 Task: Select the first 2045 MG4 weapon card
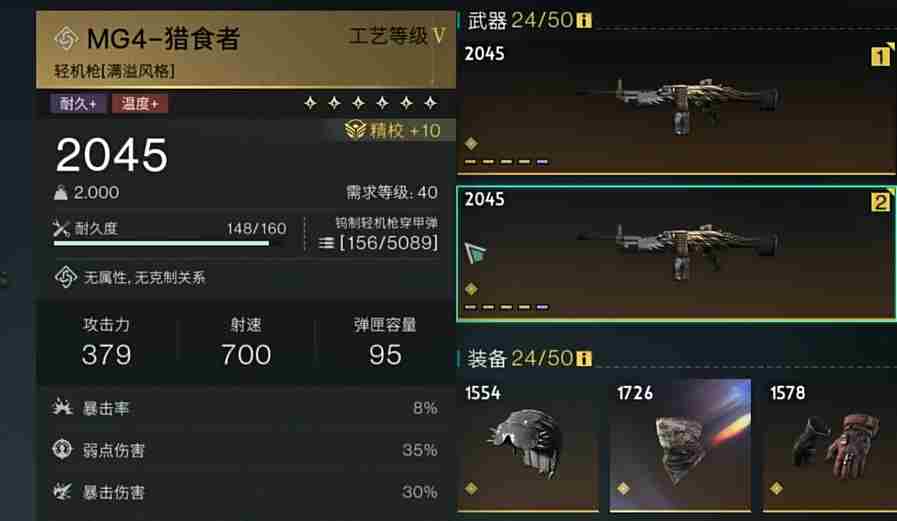click(677, 106)
